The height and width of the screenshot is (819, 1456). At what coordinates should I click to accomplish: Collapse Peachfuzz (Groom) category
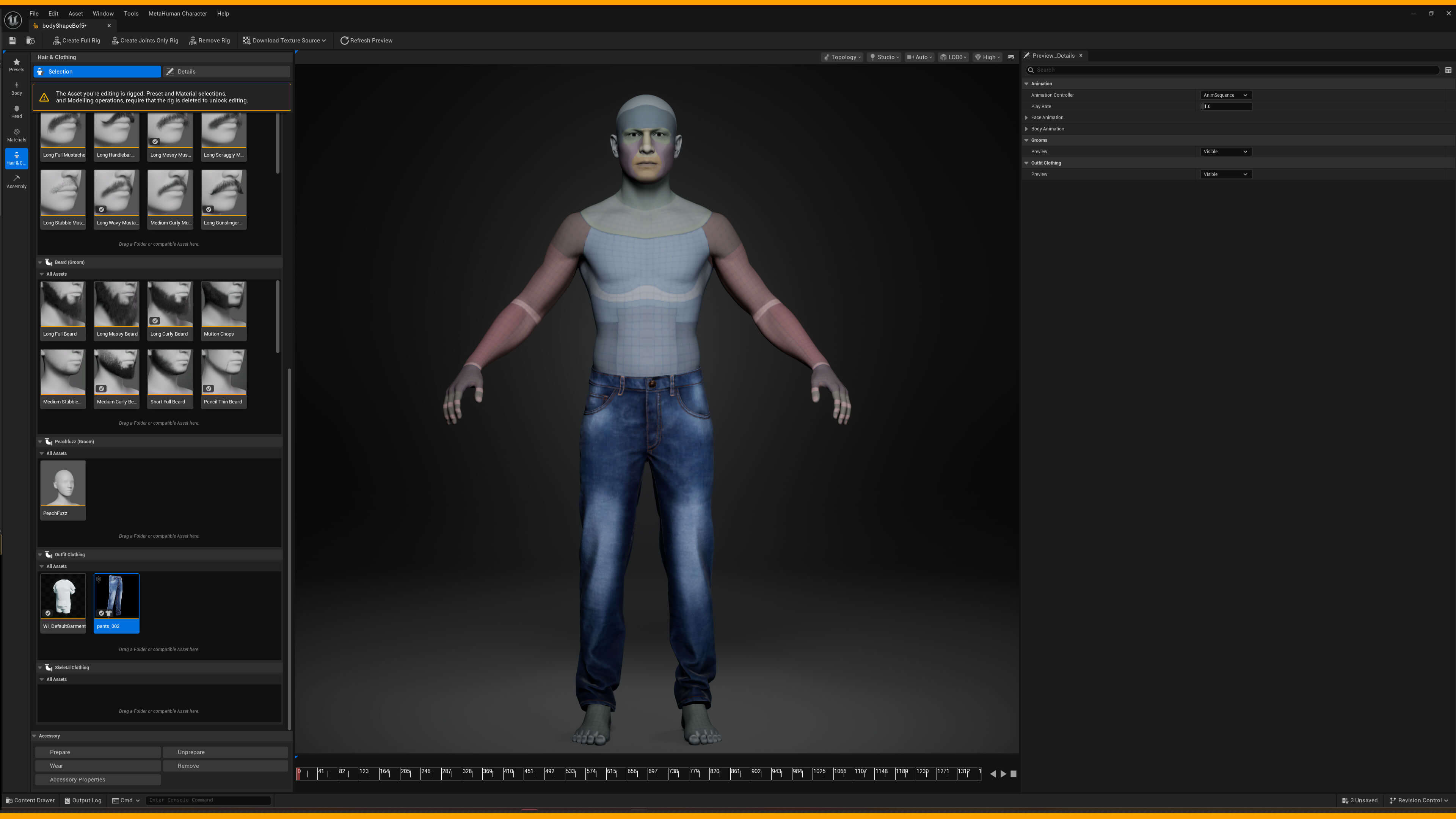click(40, 441)
